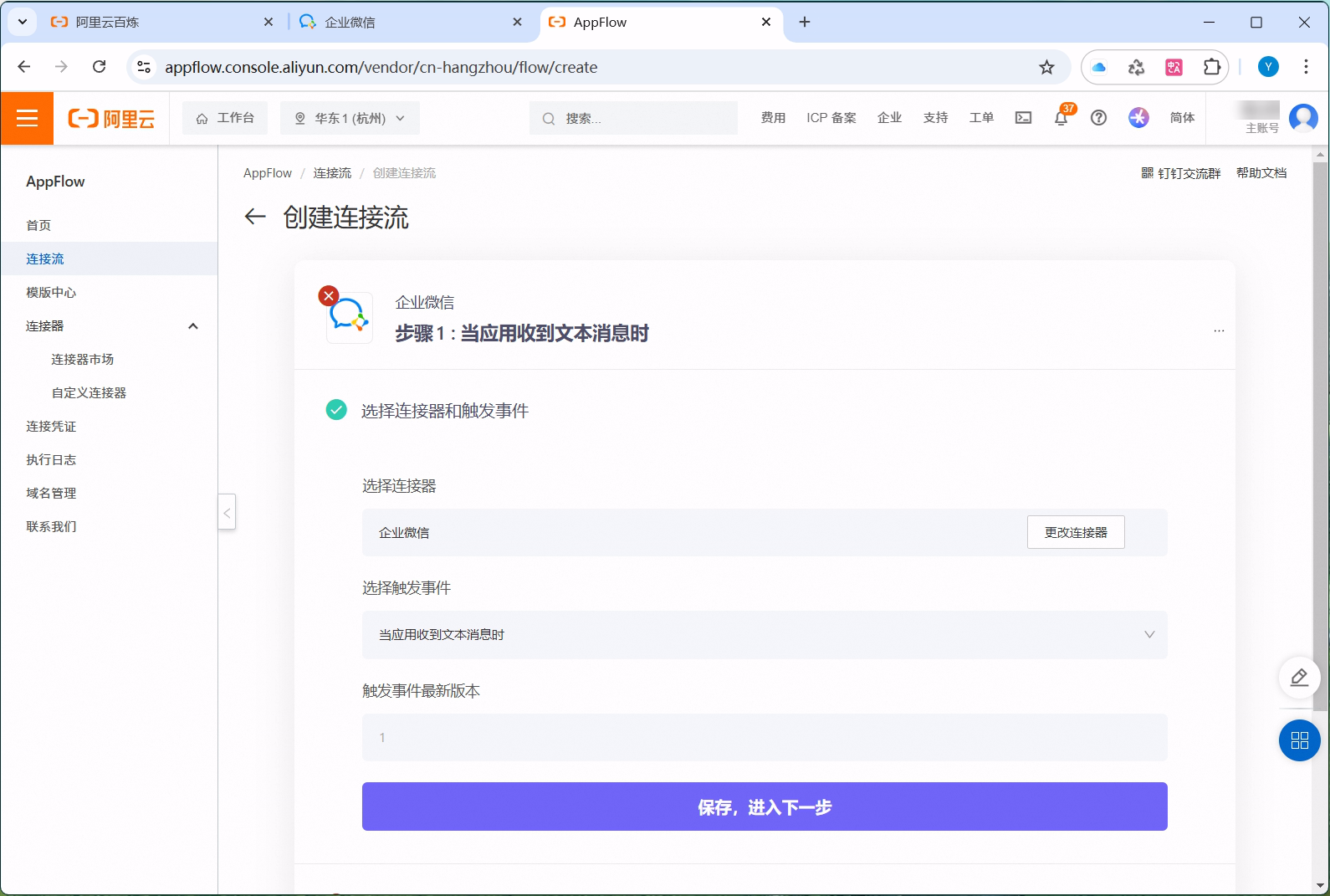Image resolution: width=1330 pixels, height=896 pixels.
Task: Open the tab search dropdown arrow
Action: (x=23, y=22)
